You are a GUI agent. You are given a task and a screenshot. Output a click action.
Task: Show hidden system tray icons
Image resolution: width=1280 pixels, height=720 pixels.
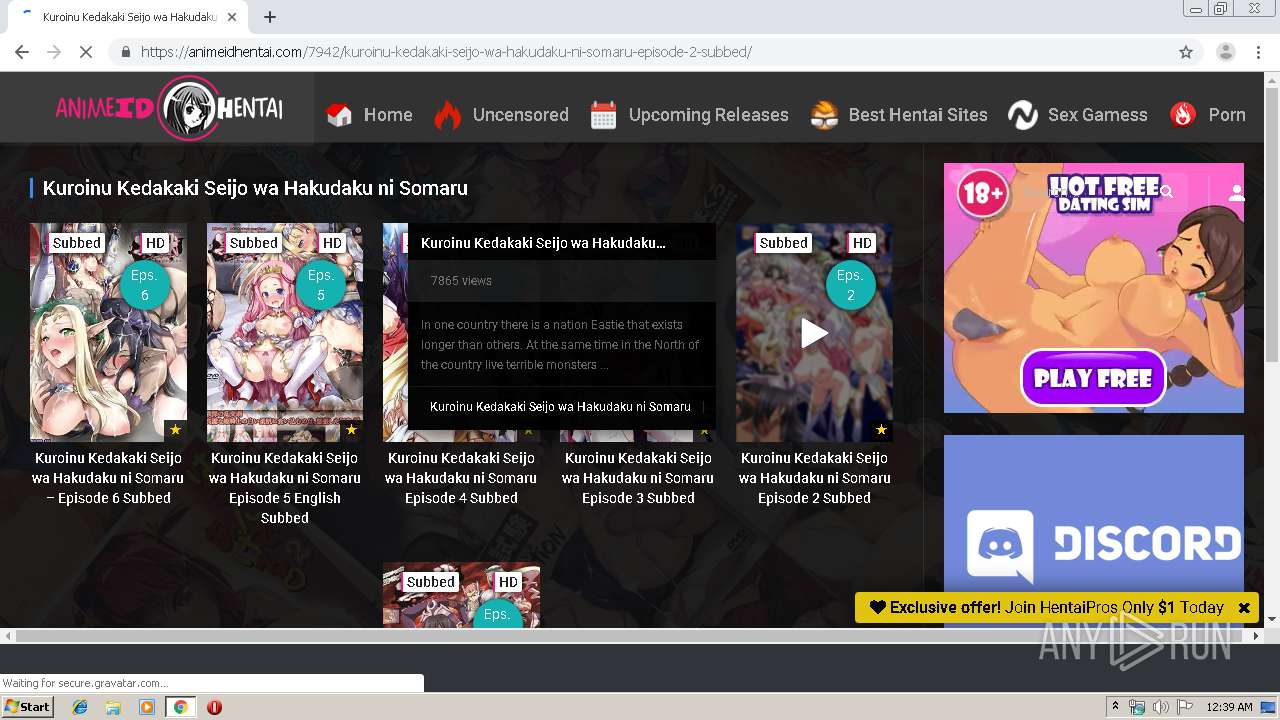(1115, 707)
